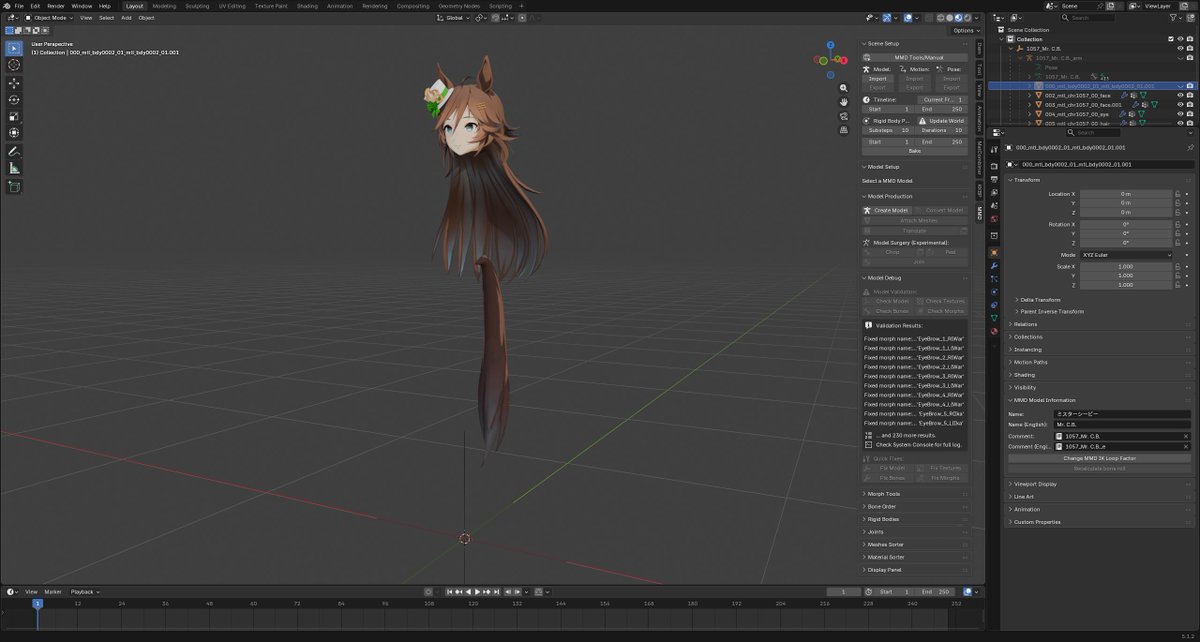The image size is (1200, 642).
Task: Hide 002_mtl_chr1057_00_face in viewport
Action: pos(1181,95)
